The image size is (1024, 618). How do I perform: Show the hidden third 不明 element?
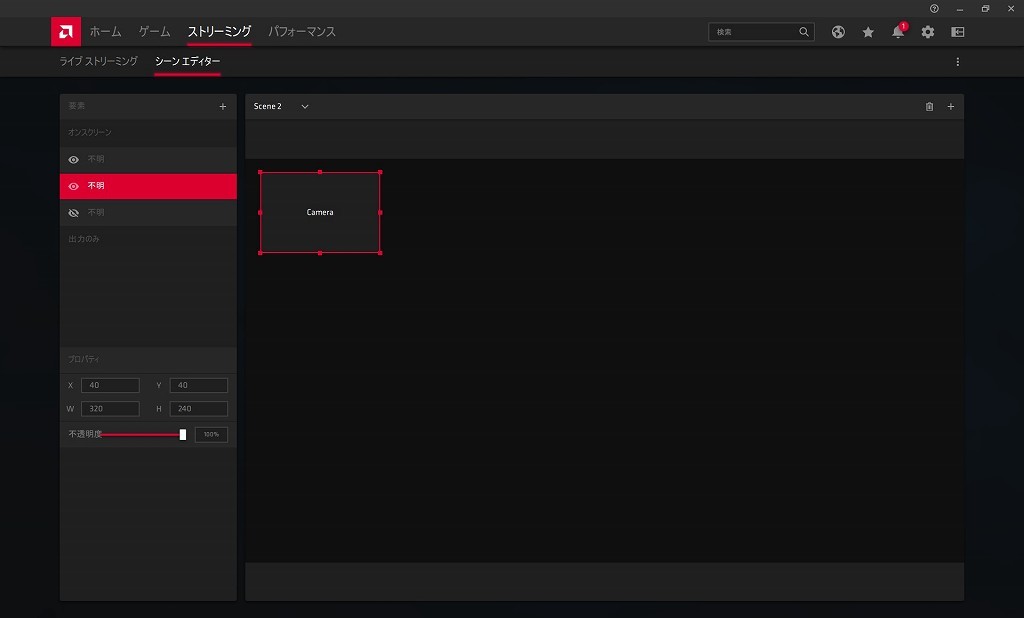click(73, 213)
